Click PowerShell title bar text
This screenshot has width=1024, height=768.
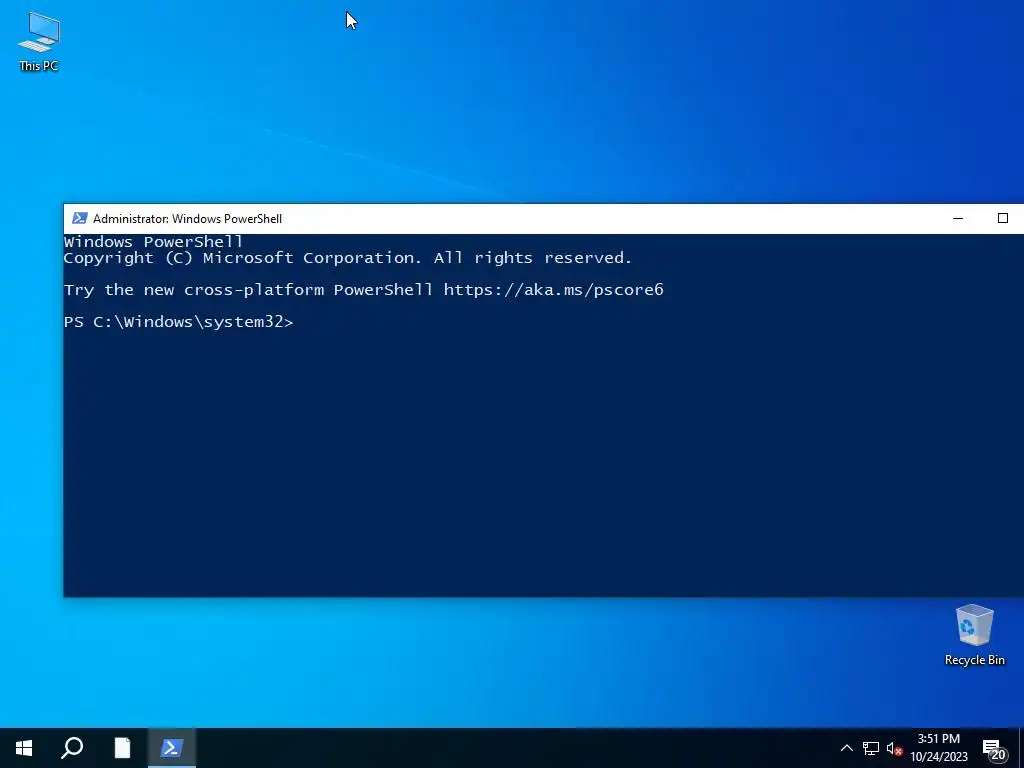[x=187, y=219]
